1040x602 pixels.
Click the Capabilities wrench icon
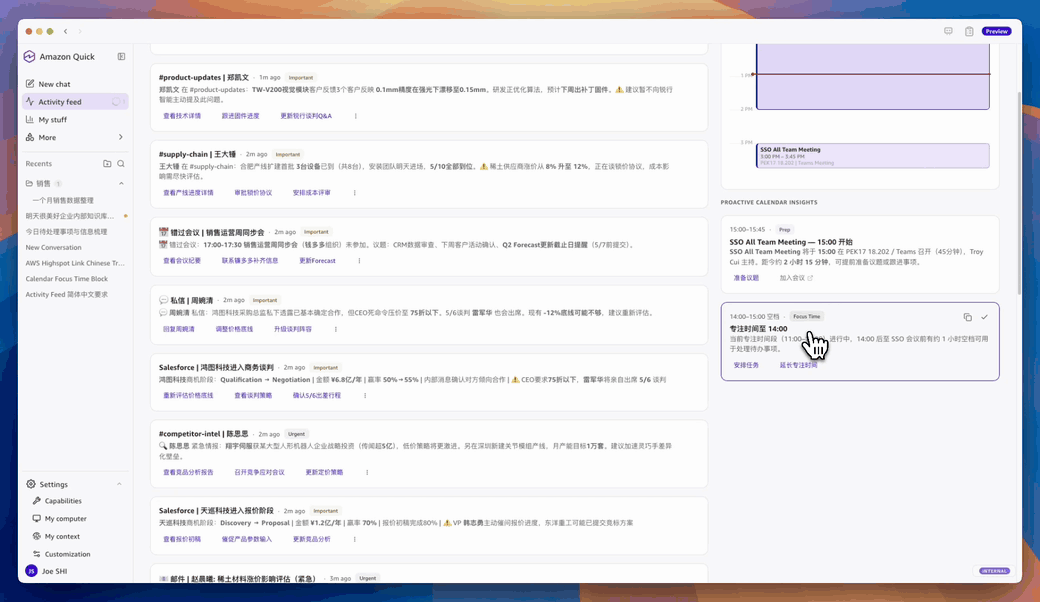point(36,501)
